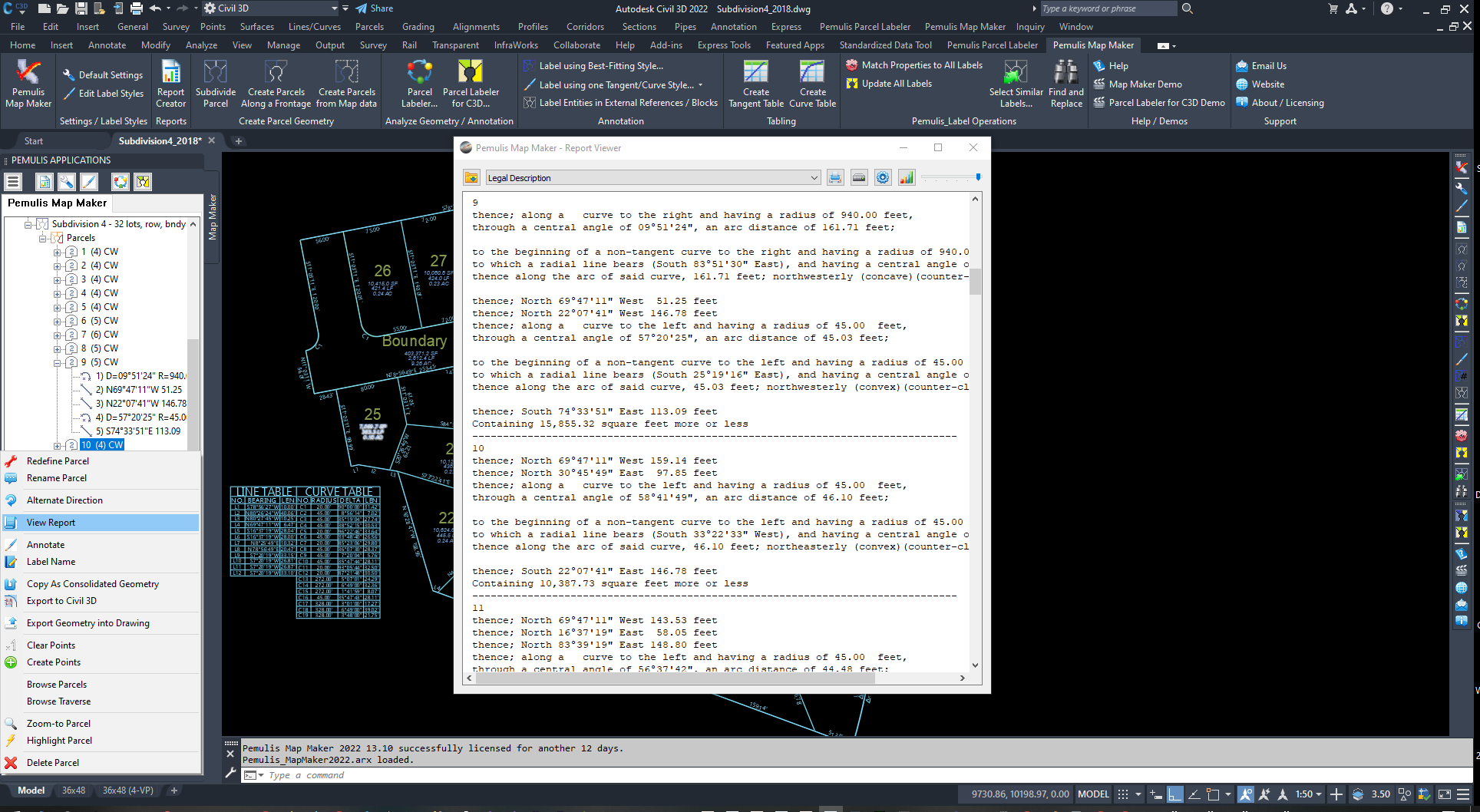Click Select Similar Labels tool
1480x812 pixels.
point(1016,84)
